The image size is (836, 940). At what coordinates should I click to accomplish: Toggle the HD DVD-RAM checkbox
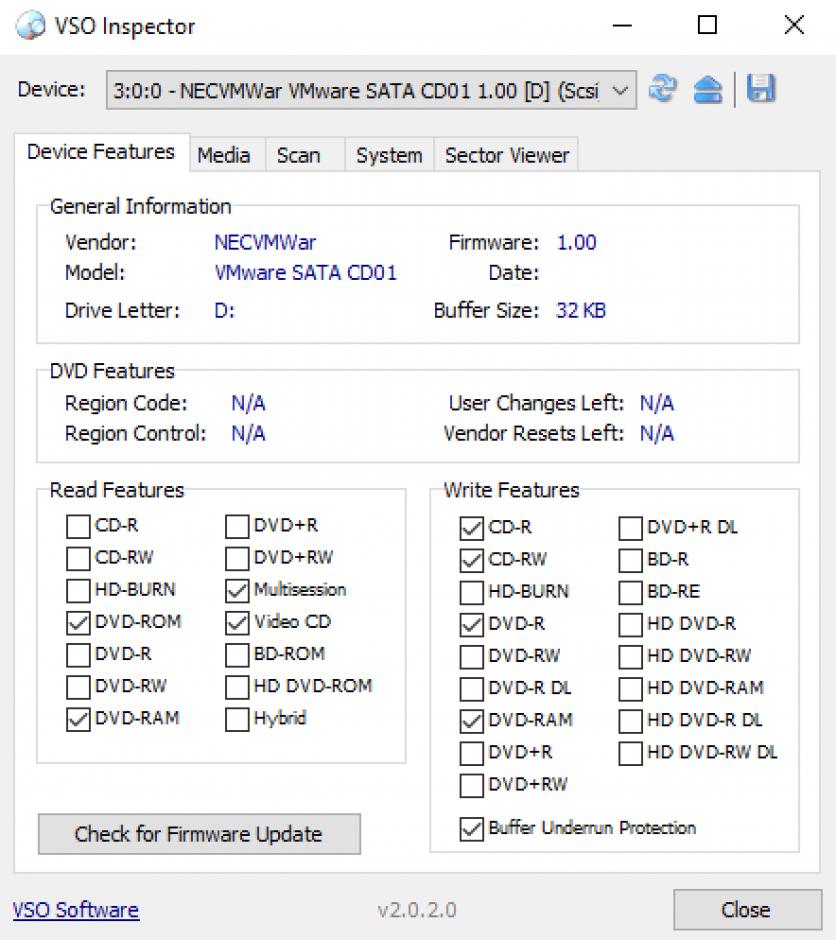click(x=630, y=689)
